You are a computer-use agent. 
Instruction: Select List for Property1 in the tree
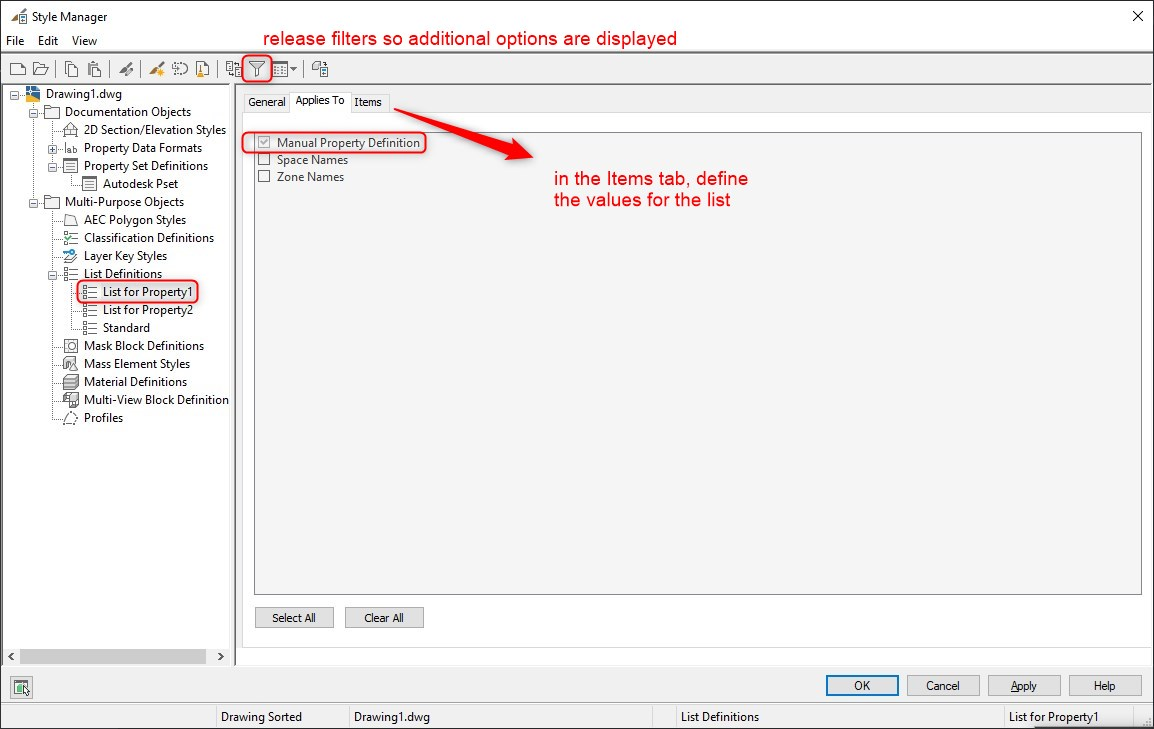(147, 292)
